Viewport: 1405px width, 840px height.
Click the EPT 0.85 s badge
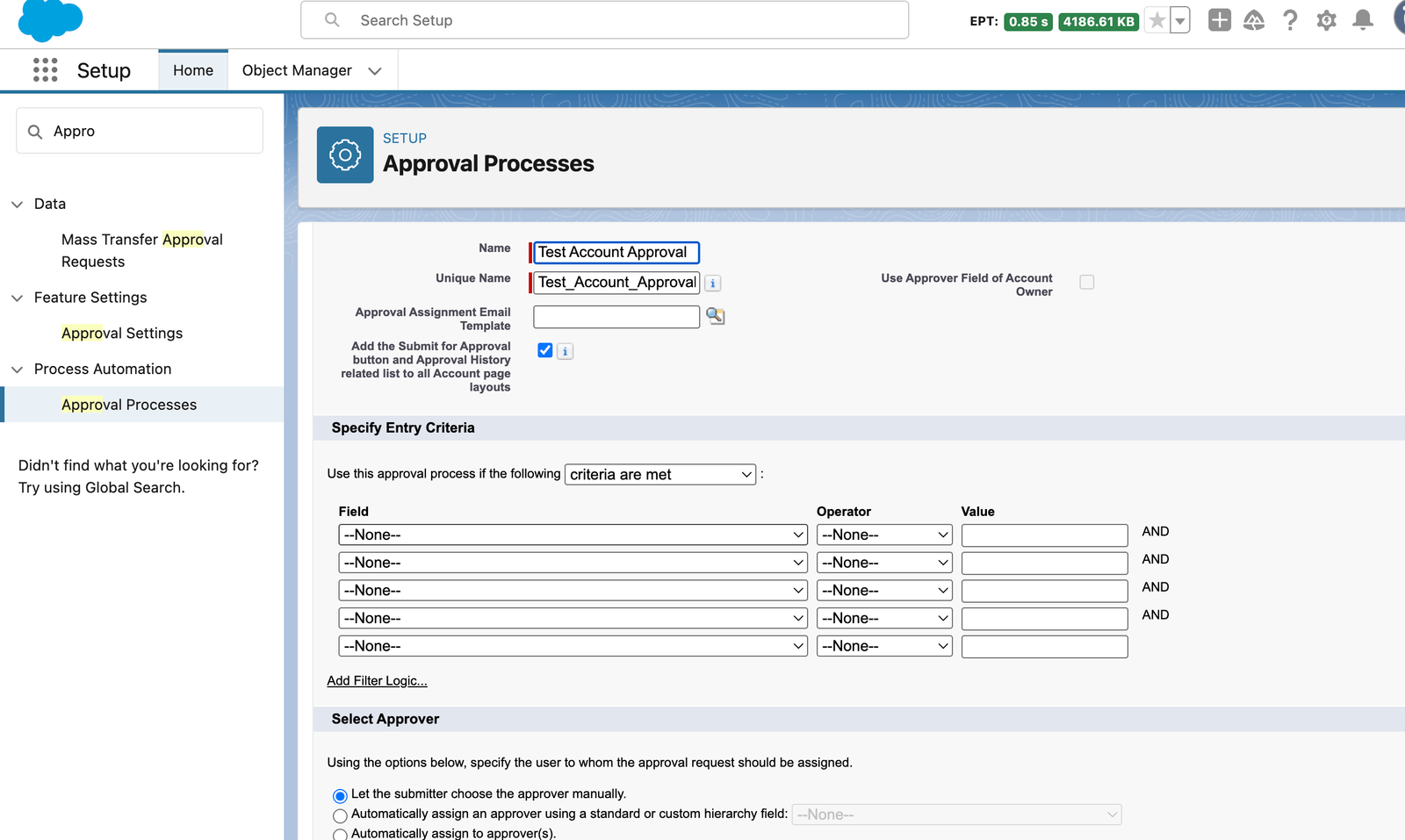(x=1027, y=22)
